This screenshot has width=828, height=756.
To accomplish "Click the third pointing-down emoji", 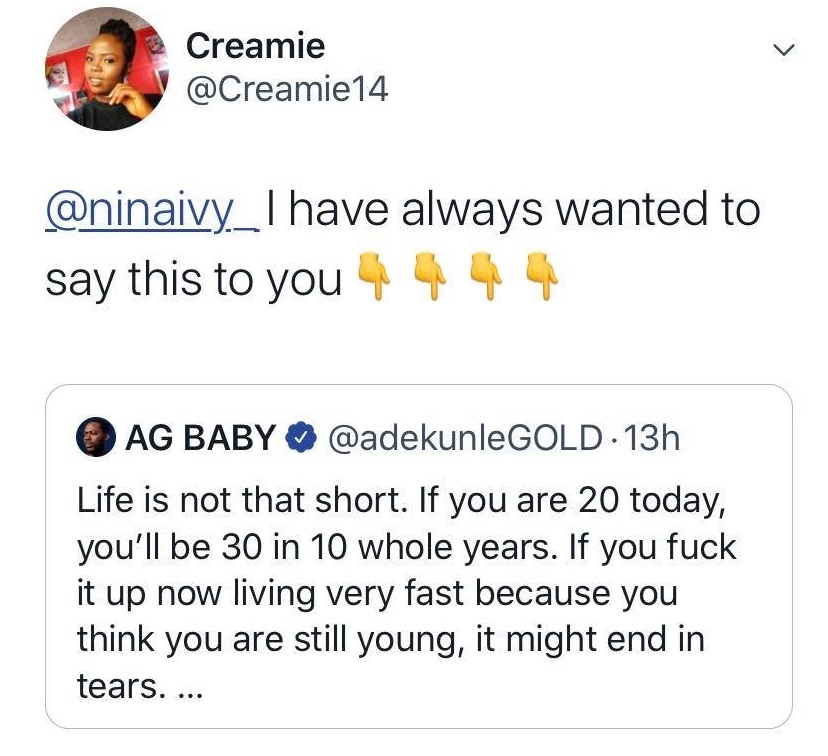I will tap(485, 281).
